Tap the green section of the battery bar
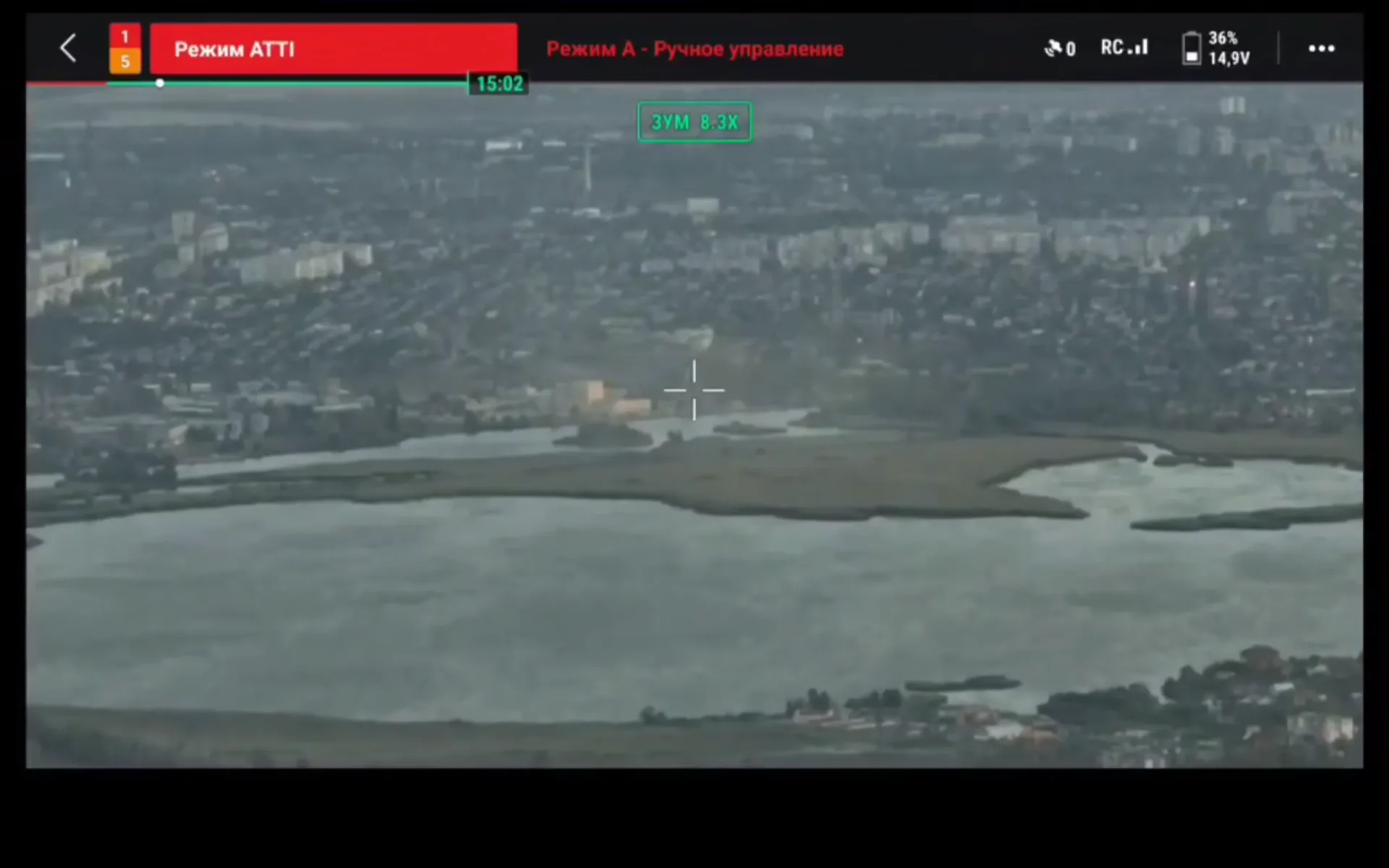The image size is (1389, 868). point(311,83)
